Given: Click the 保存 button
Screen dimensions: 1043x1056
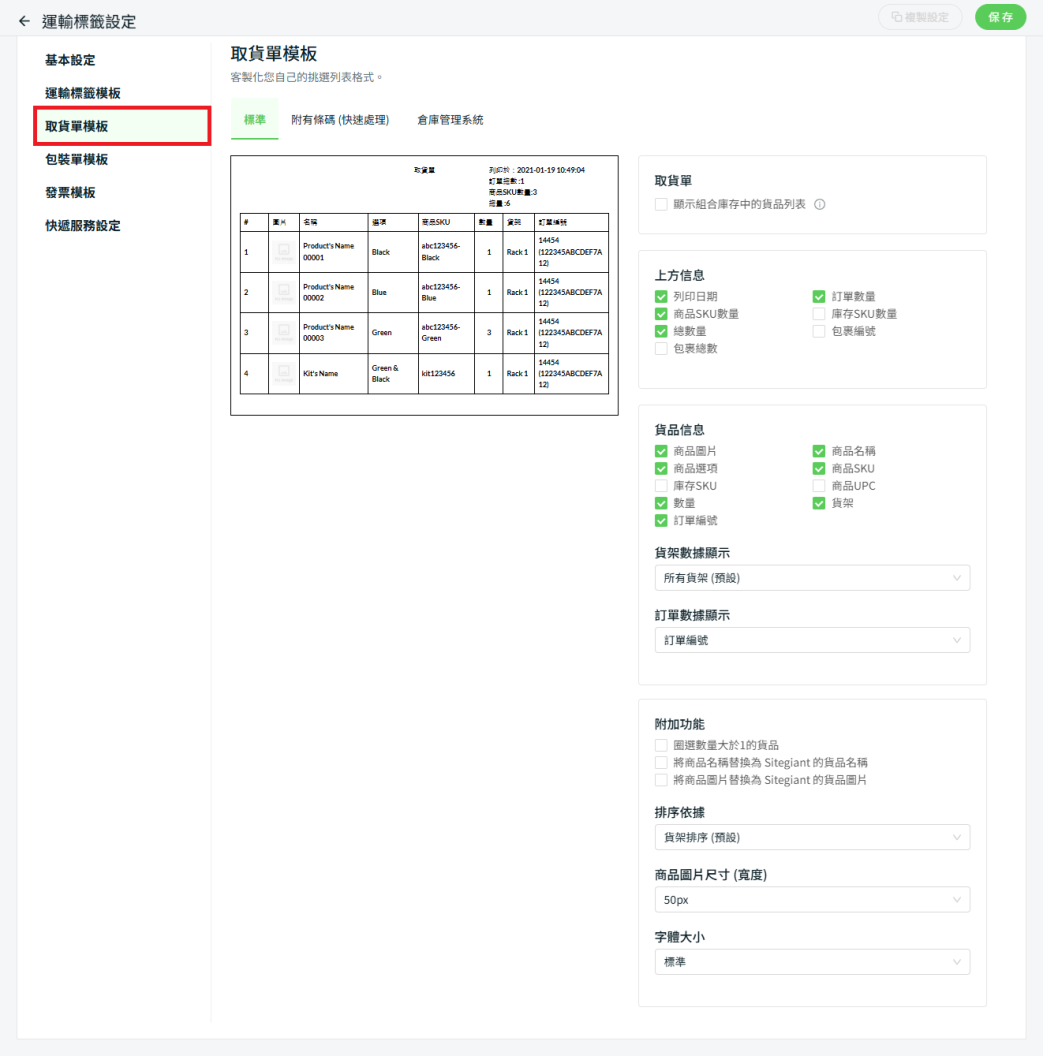Looking at the screenshot, I should tap(1000, 17).
